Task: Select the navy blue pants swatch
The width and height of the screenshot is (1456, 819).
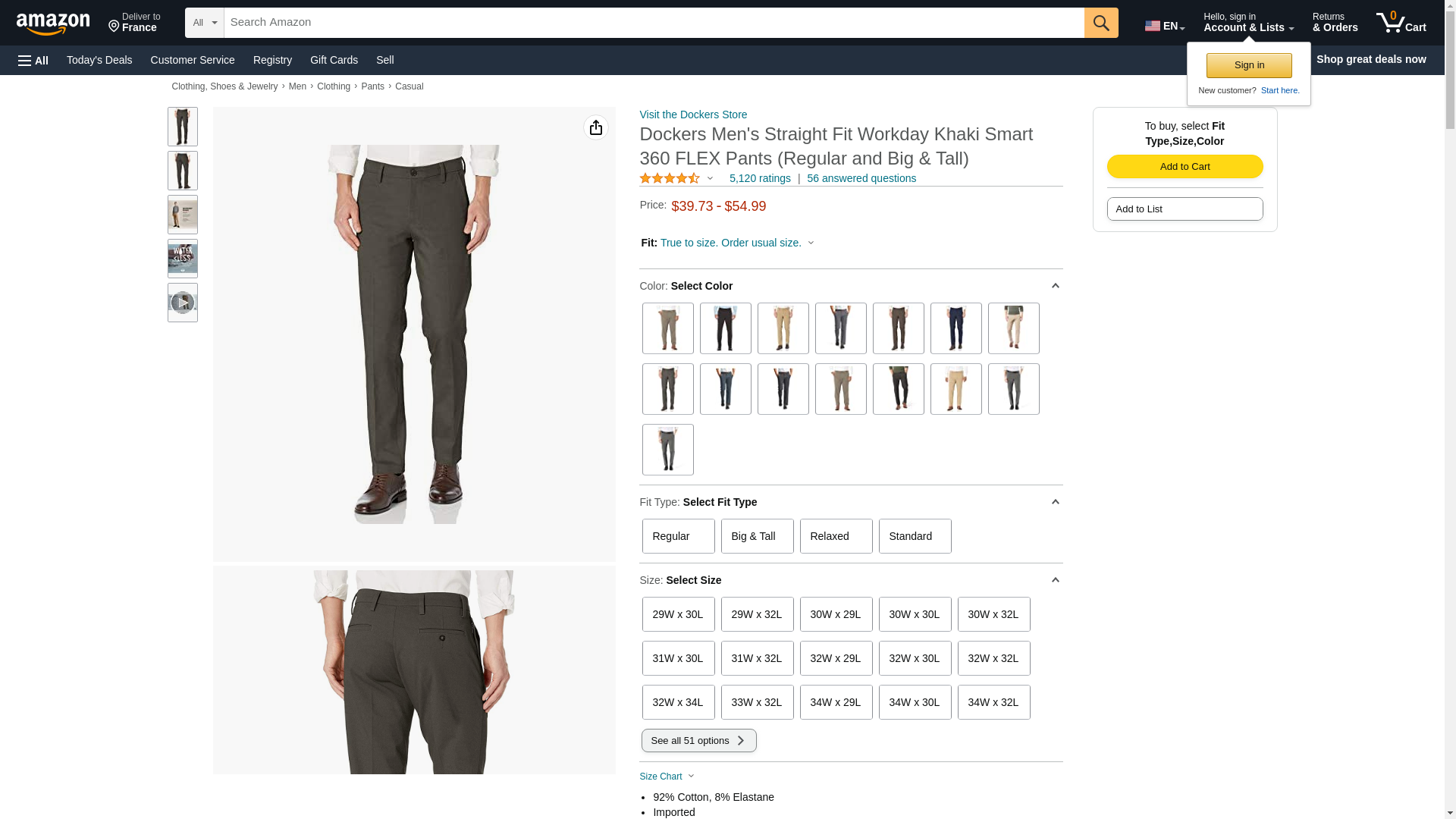Action: point(956,328)
